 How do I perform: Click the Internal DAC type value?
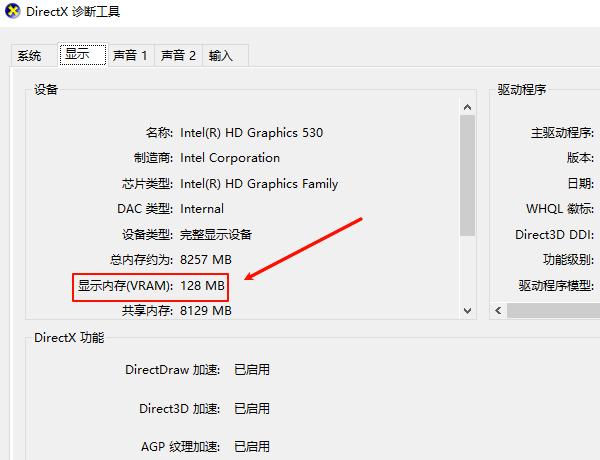(202, 209)
